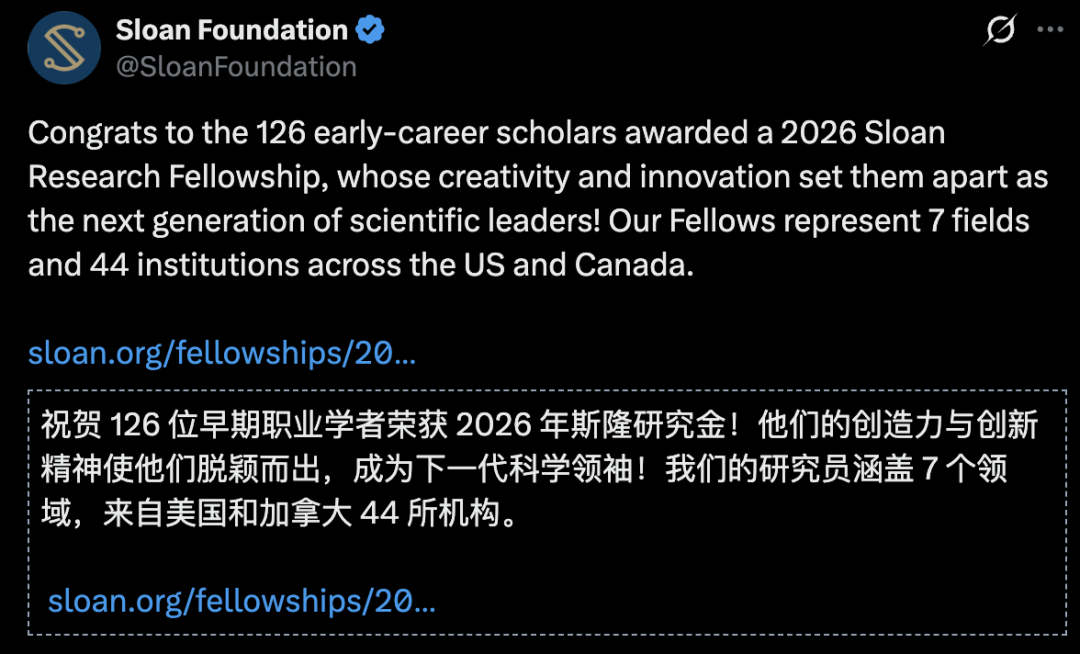Click the Sloan Foundation display name
This screenshot has width=1080, height=654.
click(231, 30)
